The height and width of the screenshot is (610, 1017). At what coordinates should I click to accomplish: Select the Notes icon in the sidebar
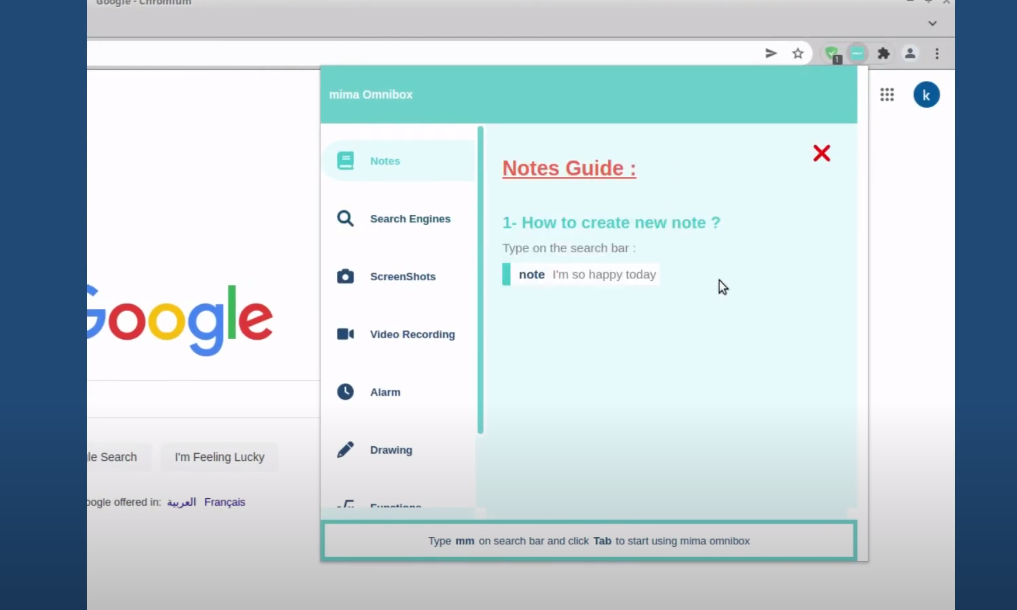(345, 160)
